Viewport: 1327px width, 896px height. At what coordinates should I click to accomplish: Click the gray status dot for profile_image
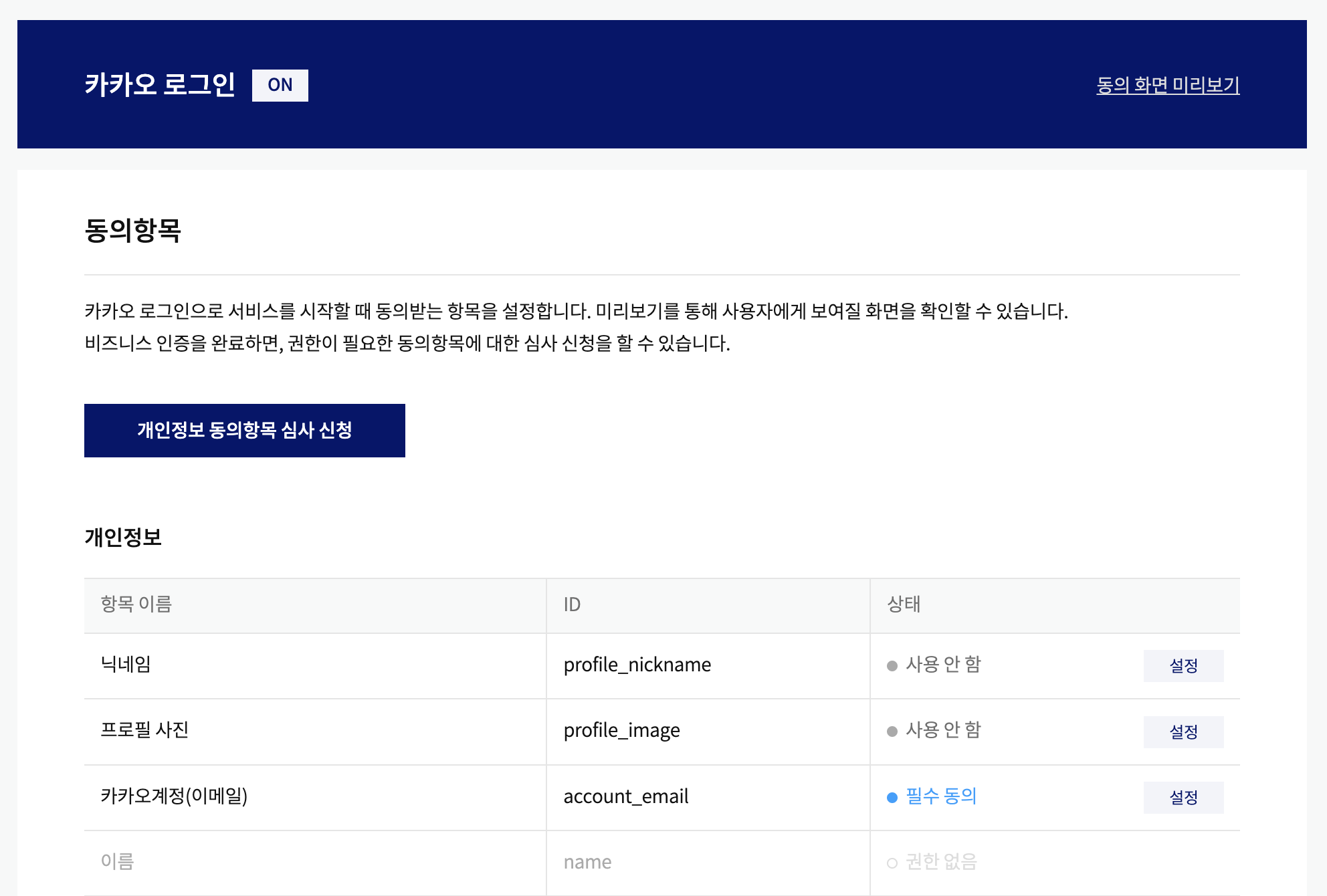coord(892,731)
